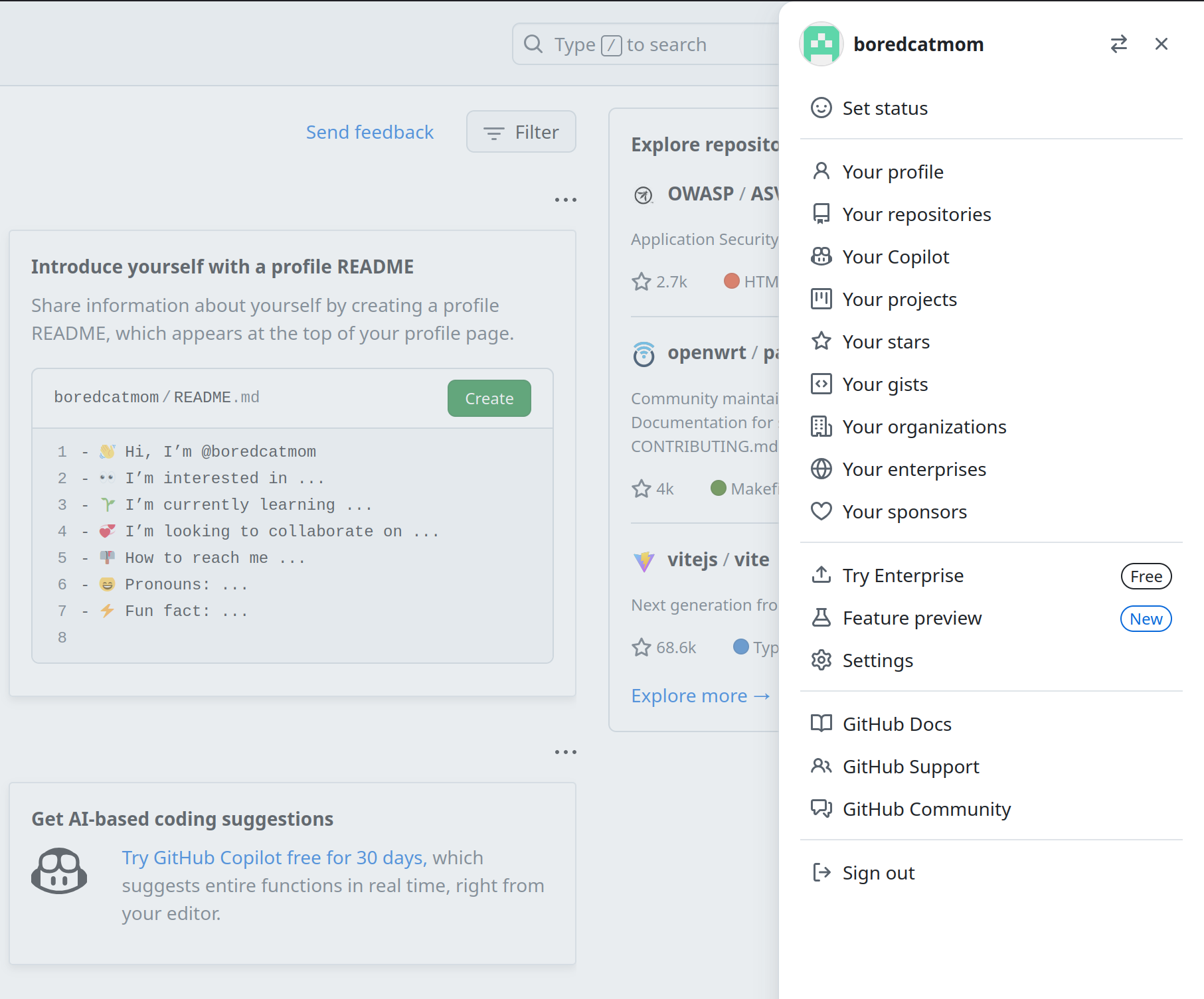Click the person icon for Your profile
The image size is (1204, 999).
821,171
